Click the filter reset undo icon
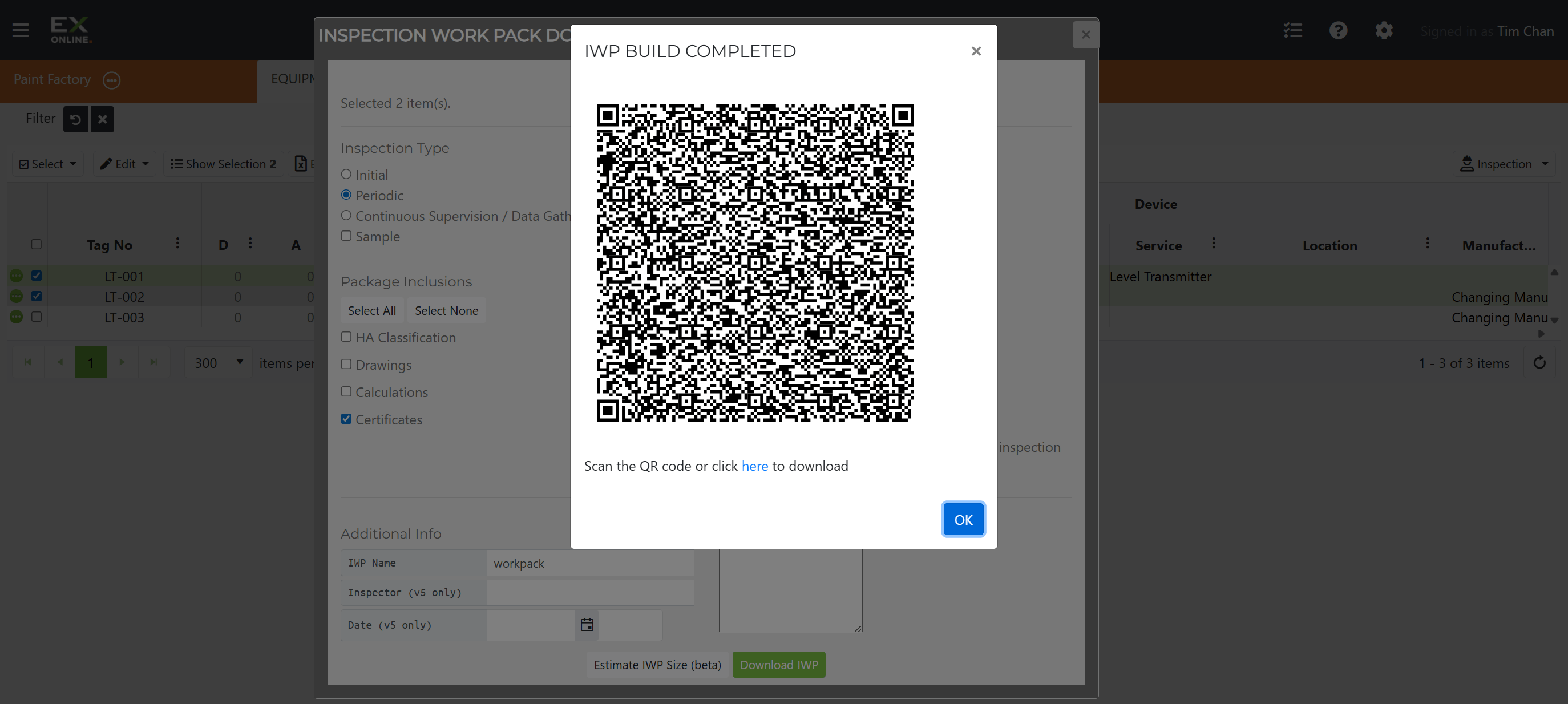 pyautogui.click(x=75, y=119)
